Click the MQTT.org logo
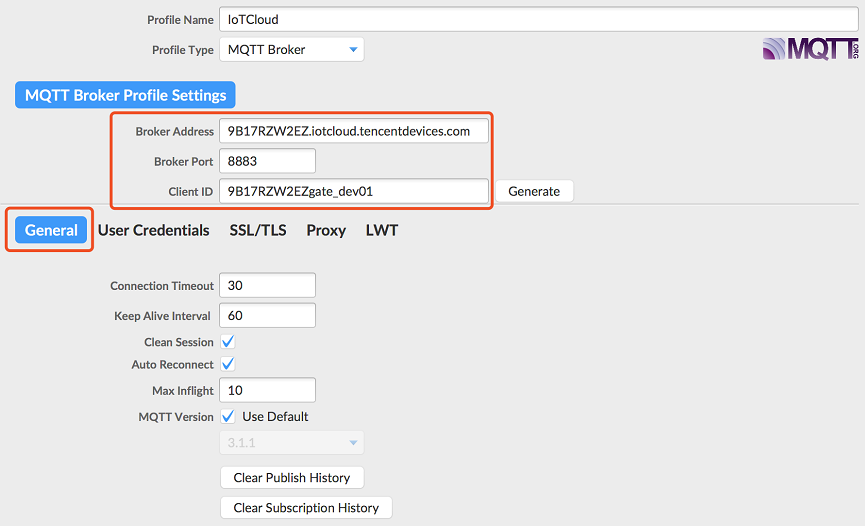The height and width of the screenshot is (526, 865). coord(810,50)
